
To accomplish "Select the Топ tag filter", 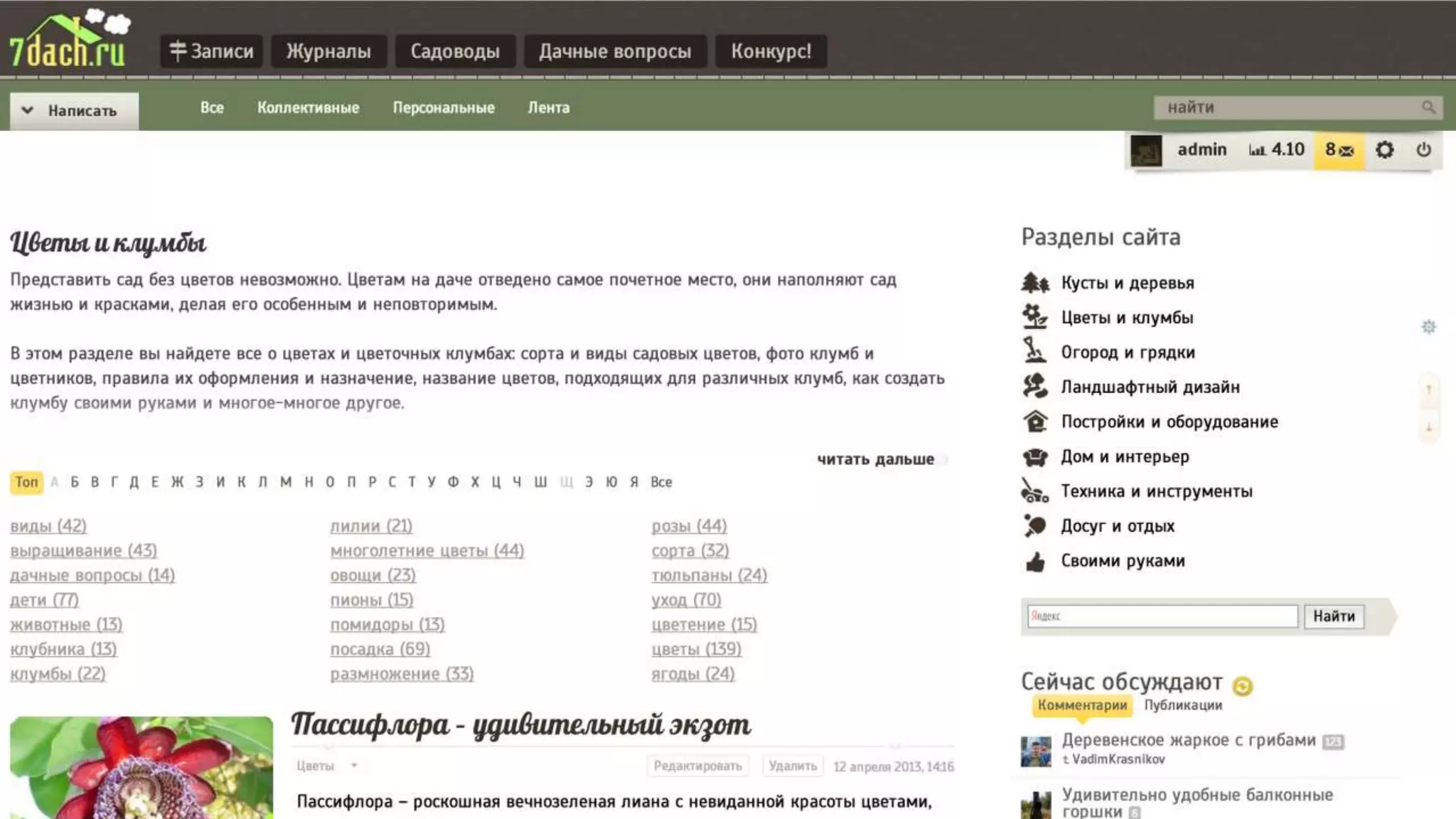I will click(x=26, y=482).
